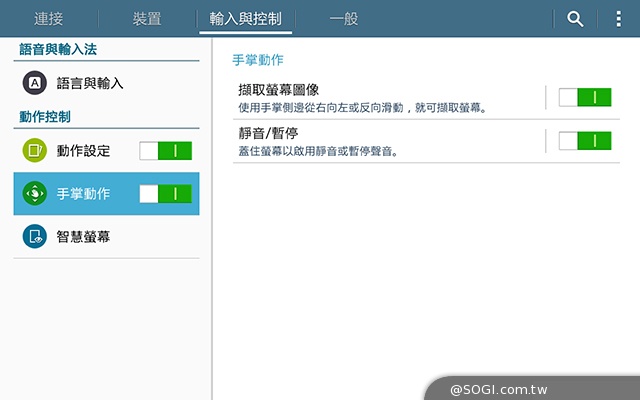Image resolution: width=640 pixels, height=400 pixels.
Task: Click the 語言與輸入 'A' icon
Action: [34, 83]
